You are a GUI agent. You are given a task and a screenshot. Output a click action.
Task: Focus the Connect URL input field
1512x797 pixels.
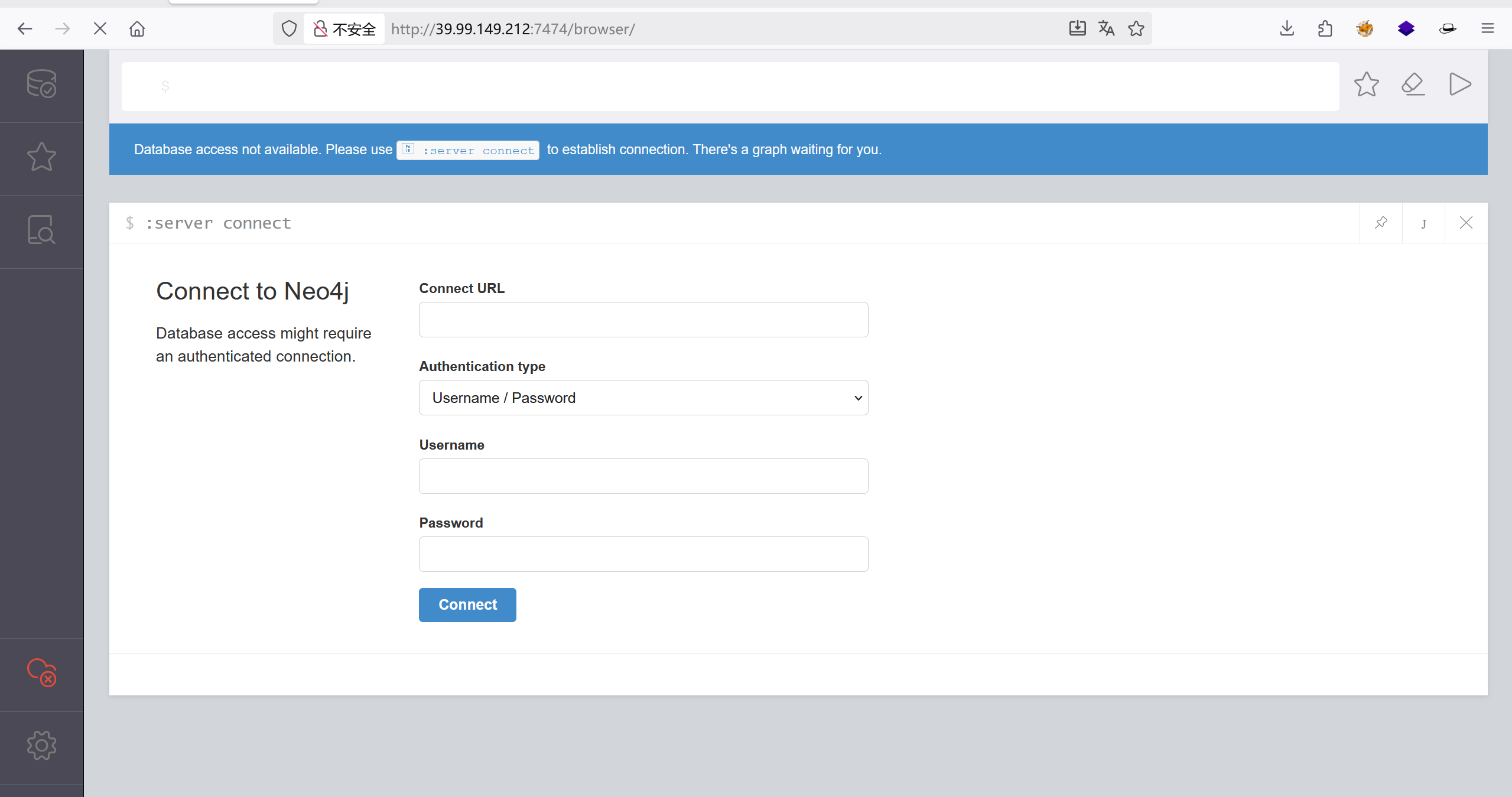coord(643,320)
